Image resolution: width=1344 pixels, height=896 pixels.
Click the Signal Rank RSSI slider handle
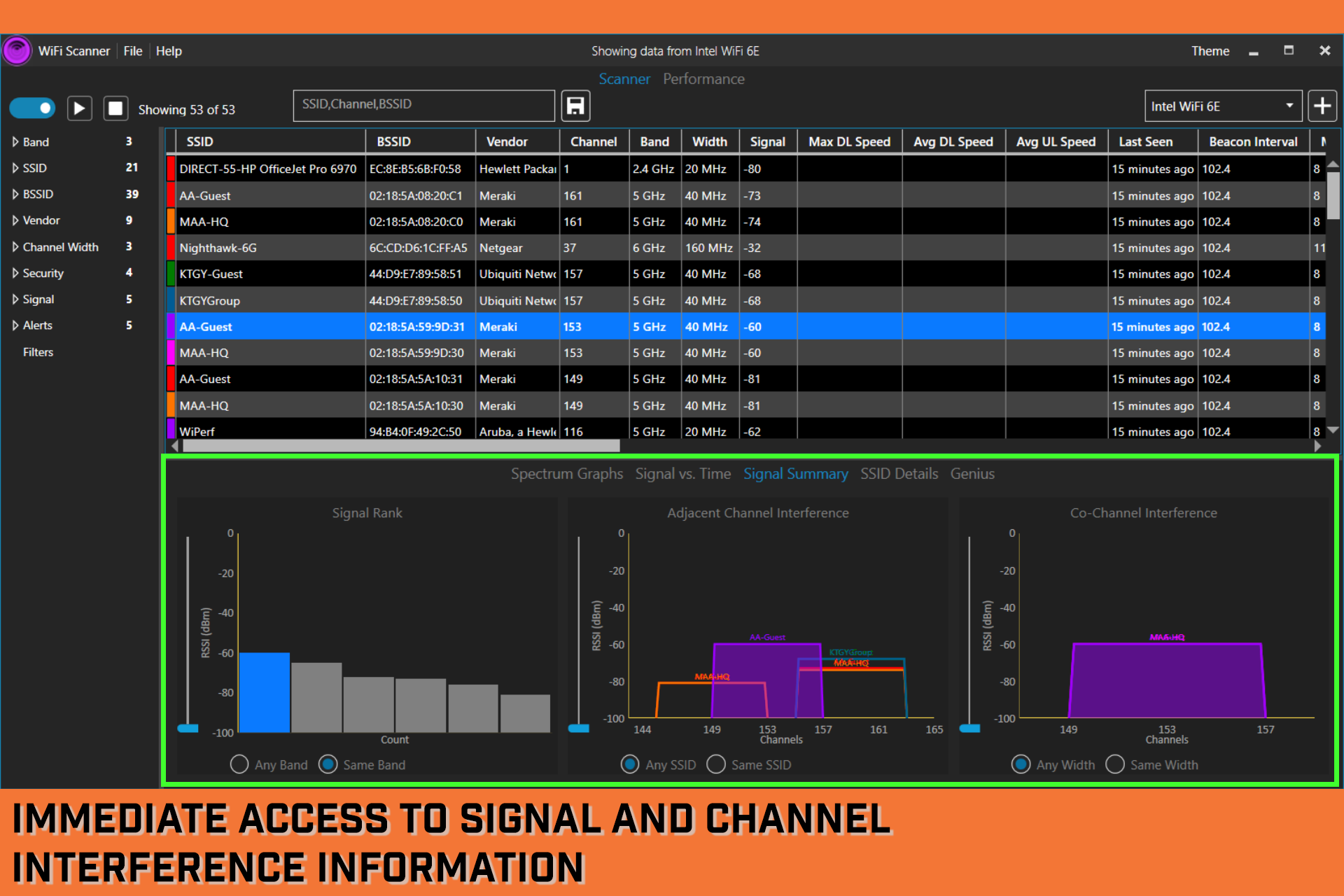pyautogui.click(x=188, y=729)
